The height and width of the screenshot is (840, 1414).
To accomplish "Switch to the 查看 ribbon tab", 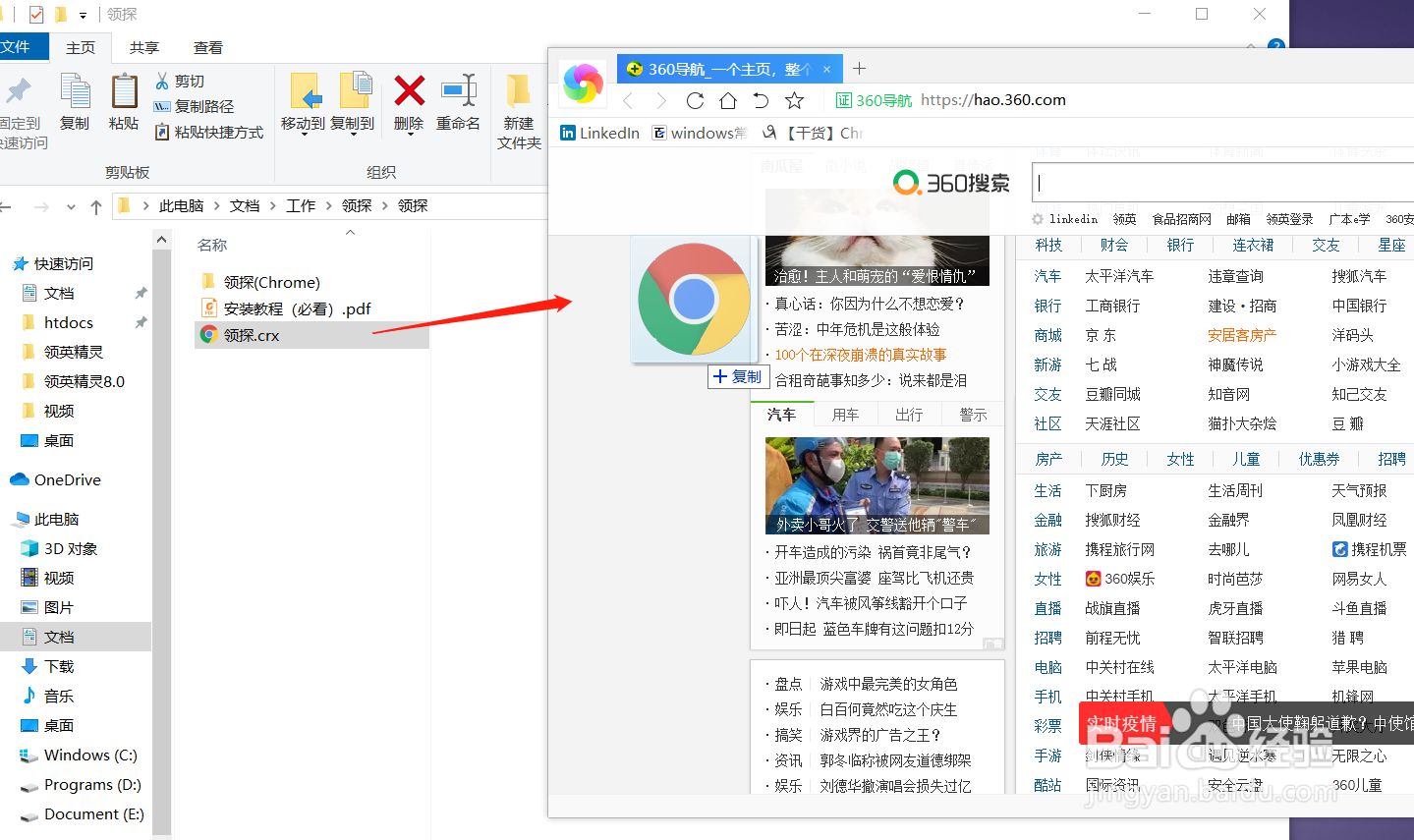I will (x=208, y=47).
